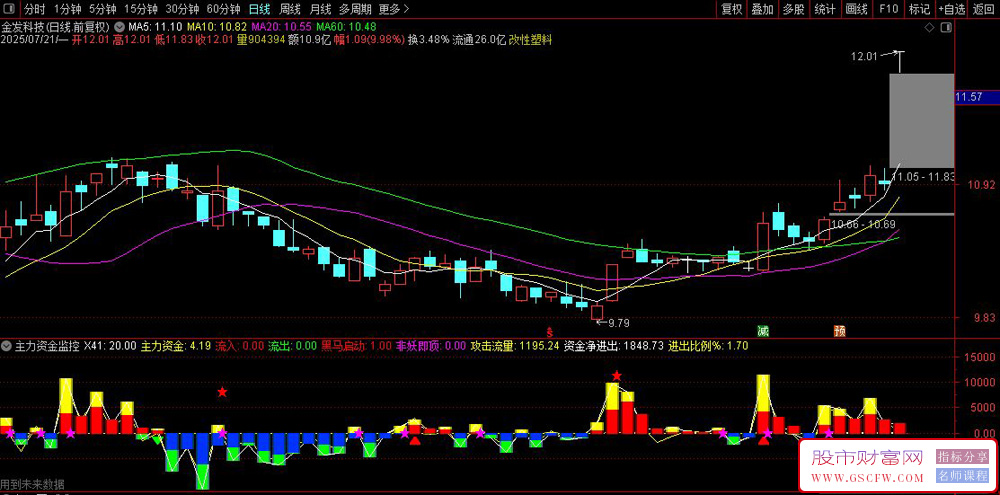
Task: Click the diamond icon above chart
Action: [930, 28]
